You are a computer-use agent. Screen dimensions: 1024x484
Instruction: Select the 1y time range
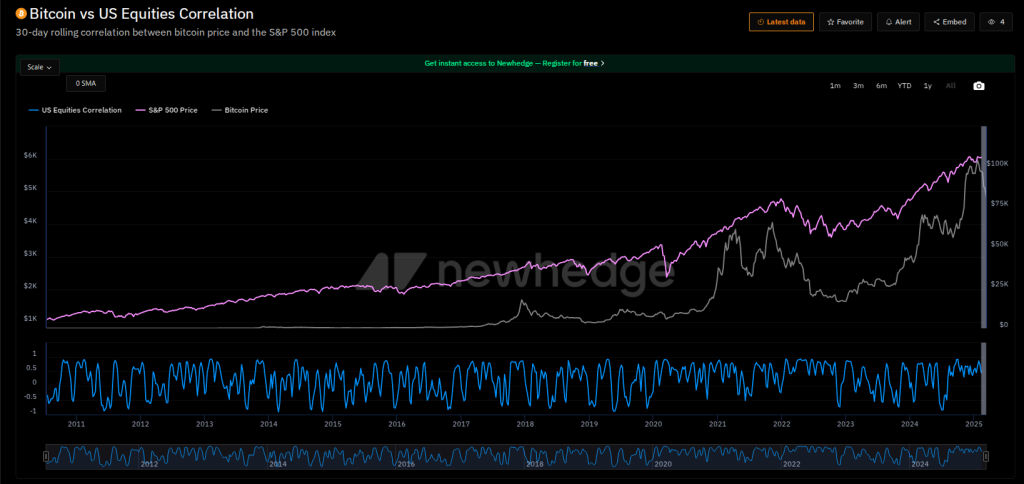coord(928,86)
